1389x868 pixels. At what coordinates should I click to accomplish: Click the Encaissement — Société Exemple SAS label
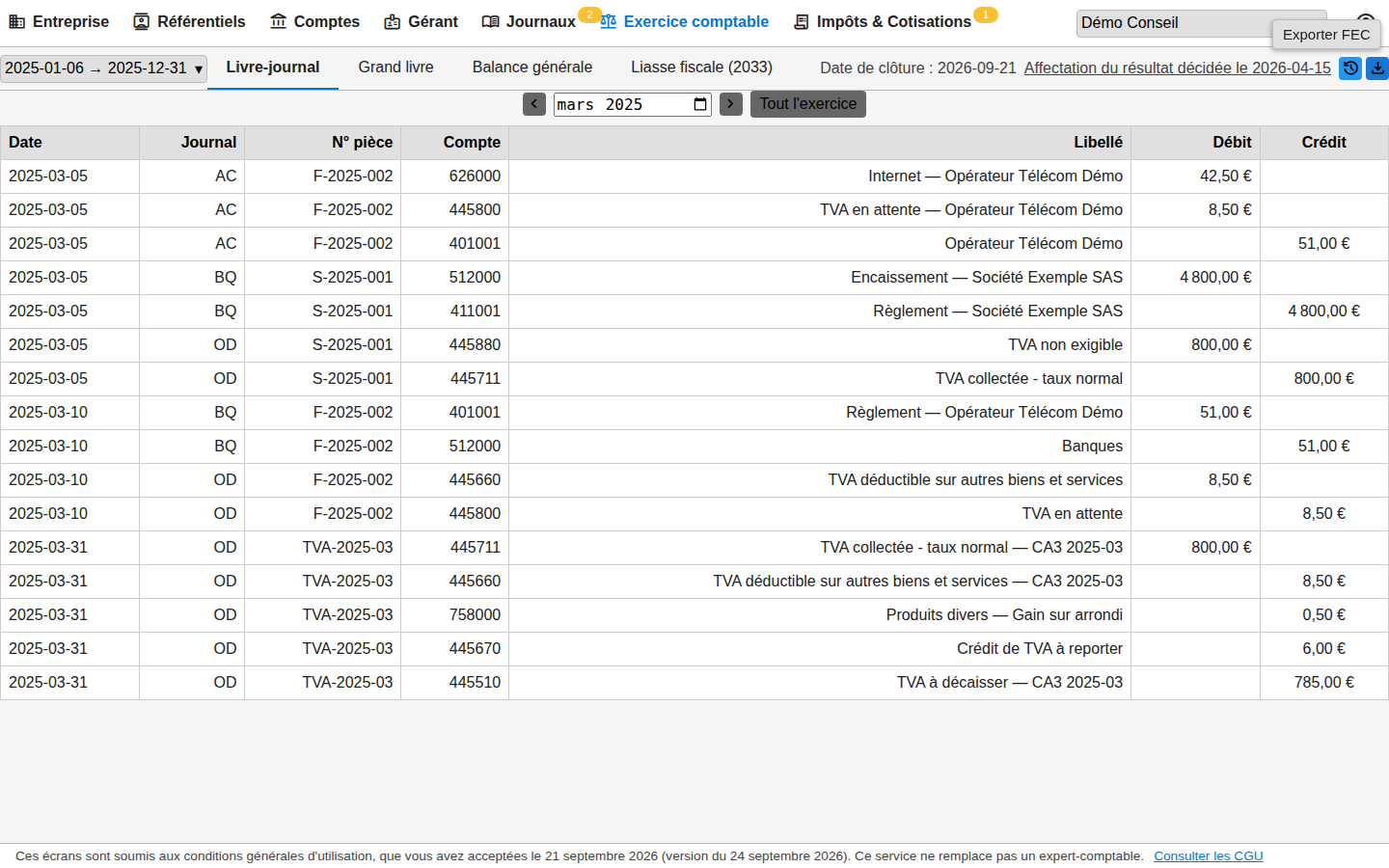point(987,278)
